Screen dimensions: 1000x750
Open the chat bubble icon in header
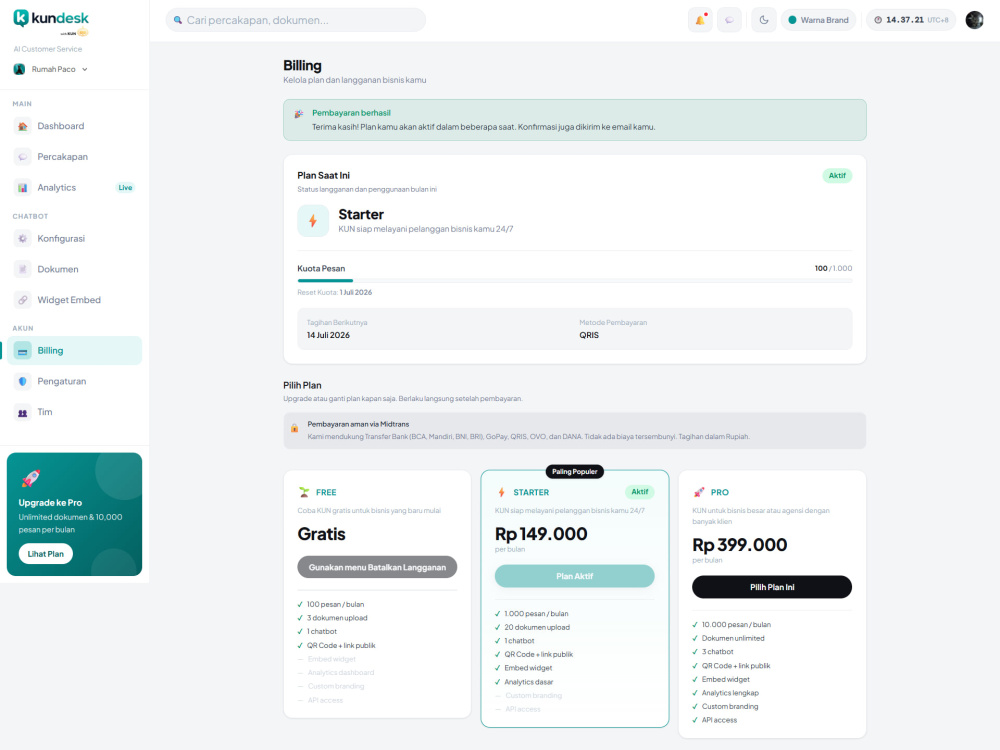[x=729, y=20]
